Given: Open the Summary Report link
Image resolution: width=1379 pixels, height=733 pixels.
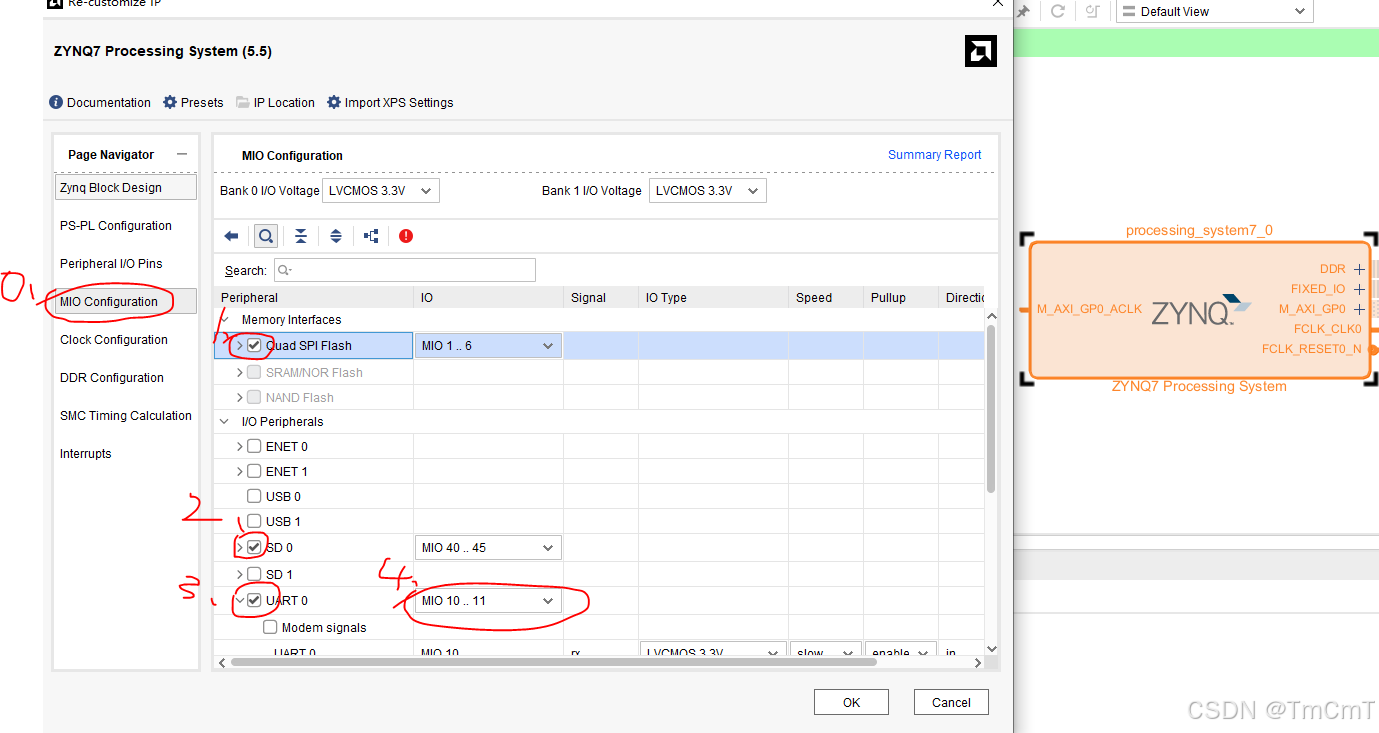Looking at the screenshot, I should click(x=935, y=155).
